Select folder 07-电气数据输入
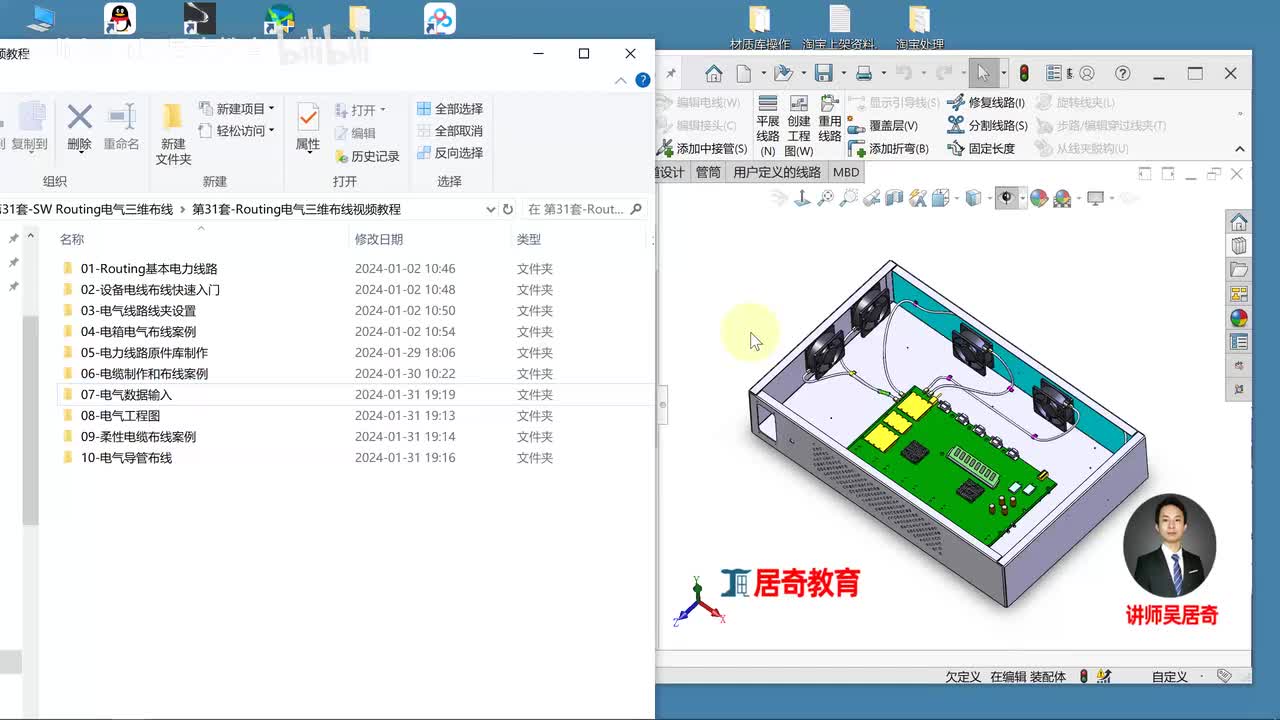This screenshot has height=720, width=1280. coord(126,394)
